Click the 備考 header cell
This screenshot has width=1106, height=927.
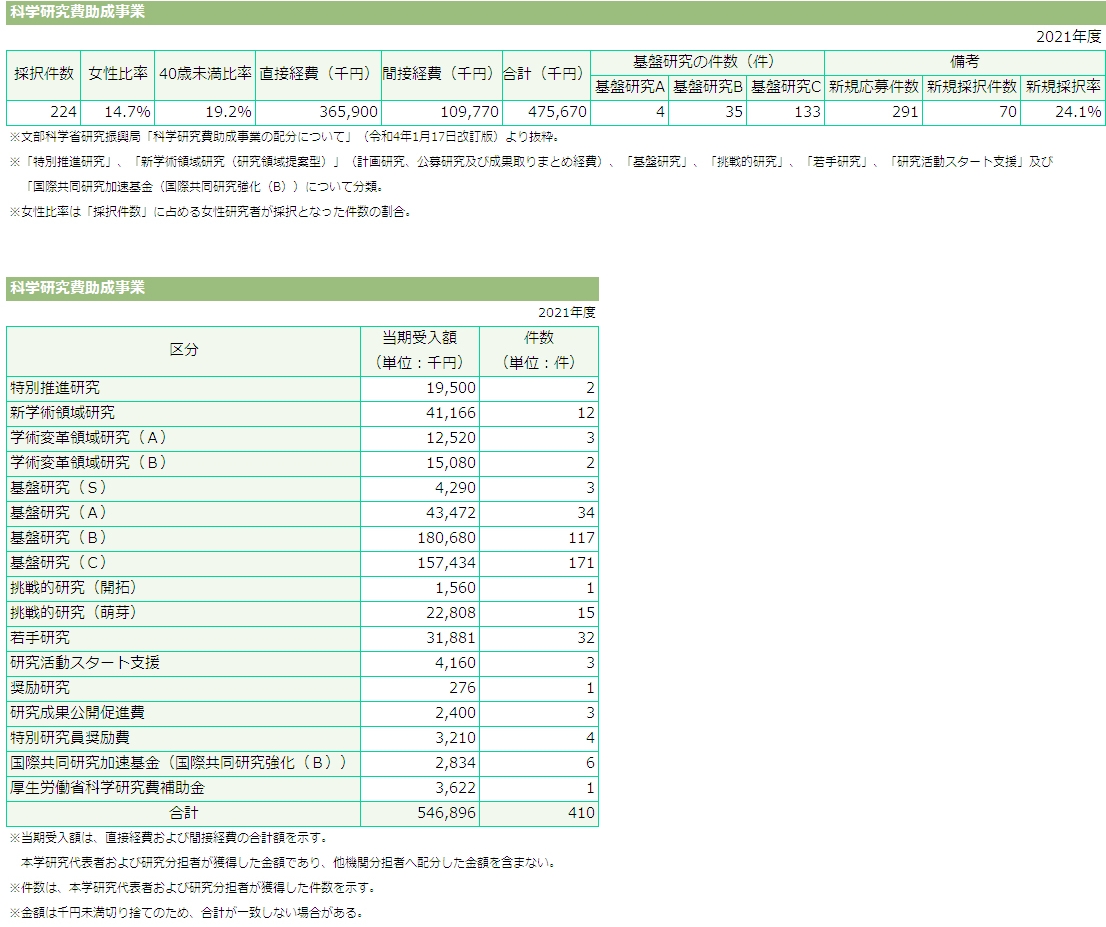pyautogui.click(x=964, y=62)
